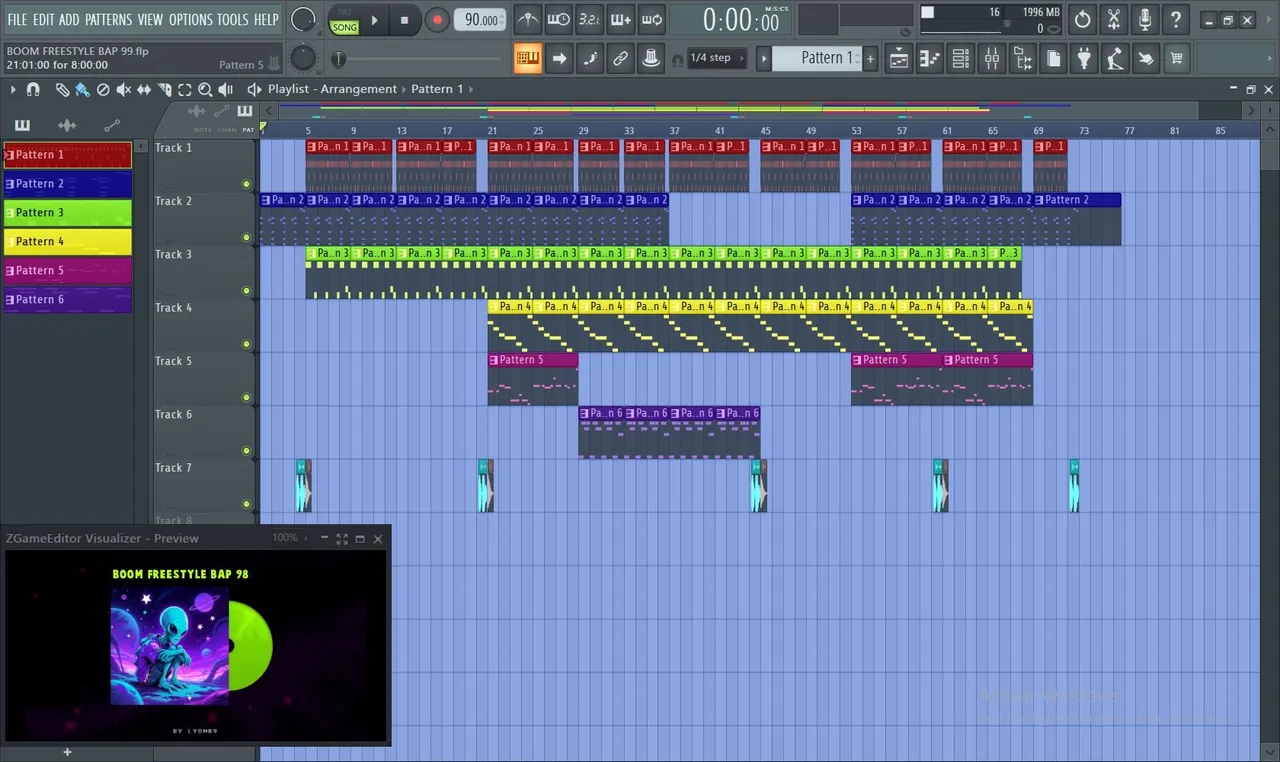Select Pattern 5 in the picker
Image resolution: width=1280 pixels, height=762 pixels.
(67, 271)
